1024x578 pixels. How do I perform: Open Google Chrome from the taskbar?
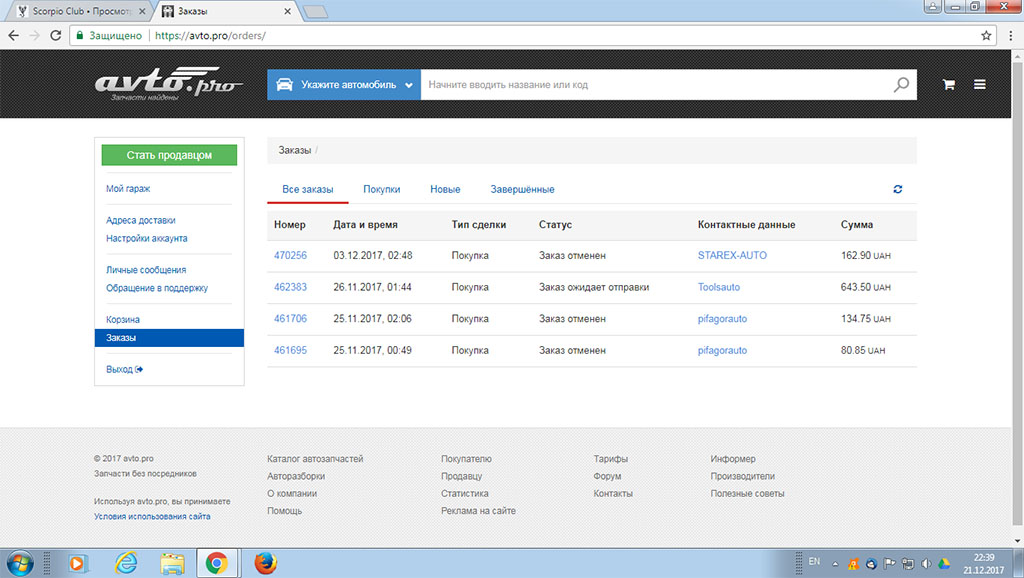point(218,563)
